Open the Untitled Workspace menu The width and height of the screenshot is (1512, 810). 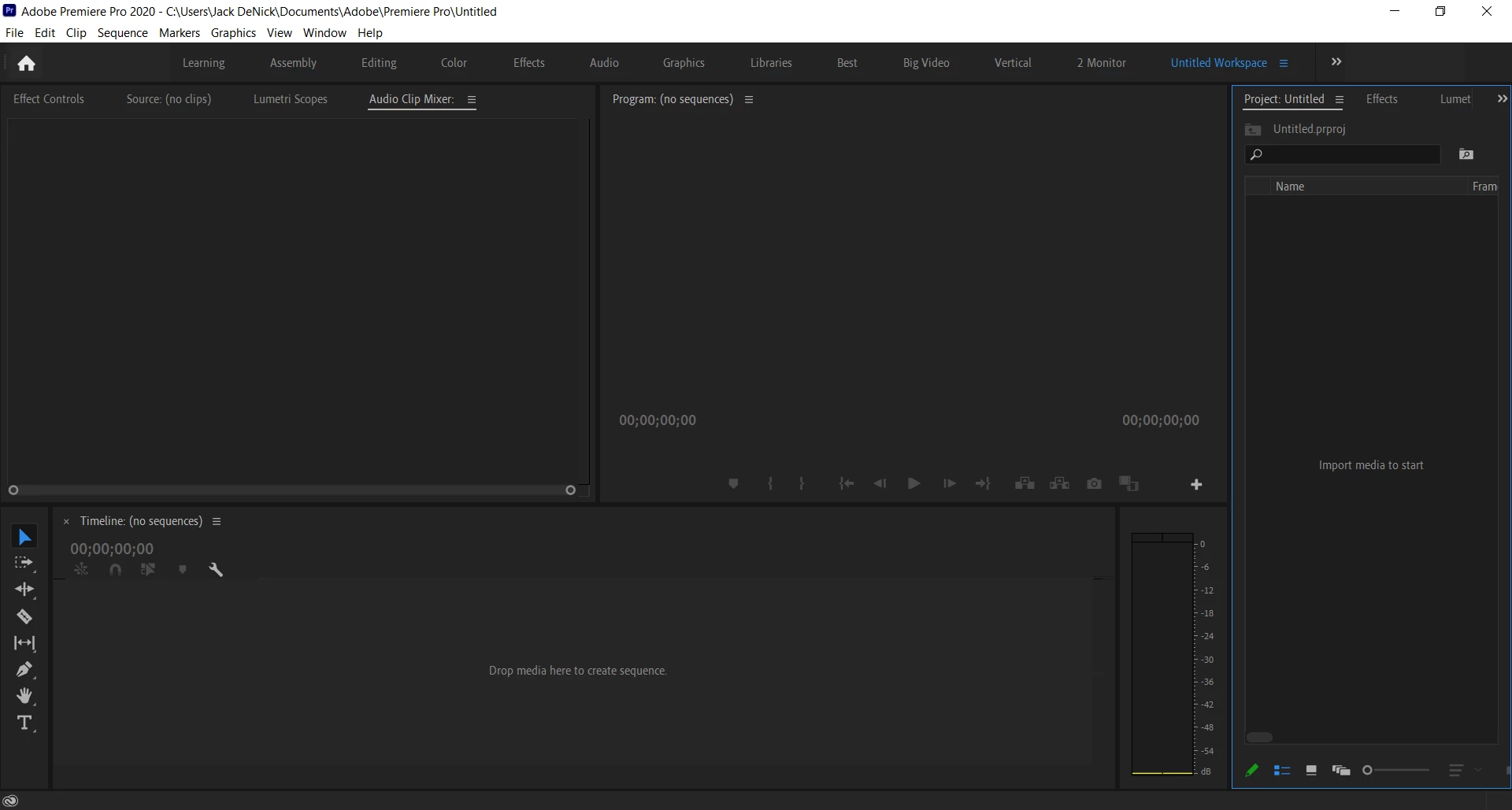point(1284,63)
